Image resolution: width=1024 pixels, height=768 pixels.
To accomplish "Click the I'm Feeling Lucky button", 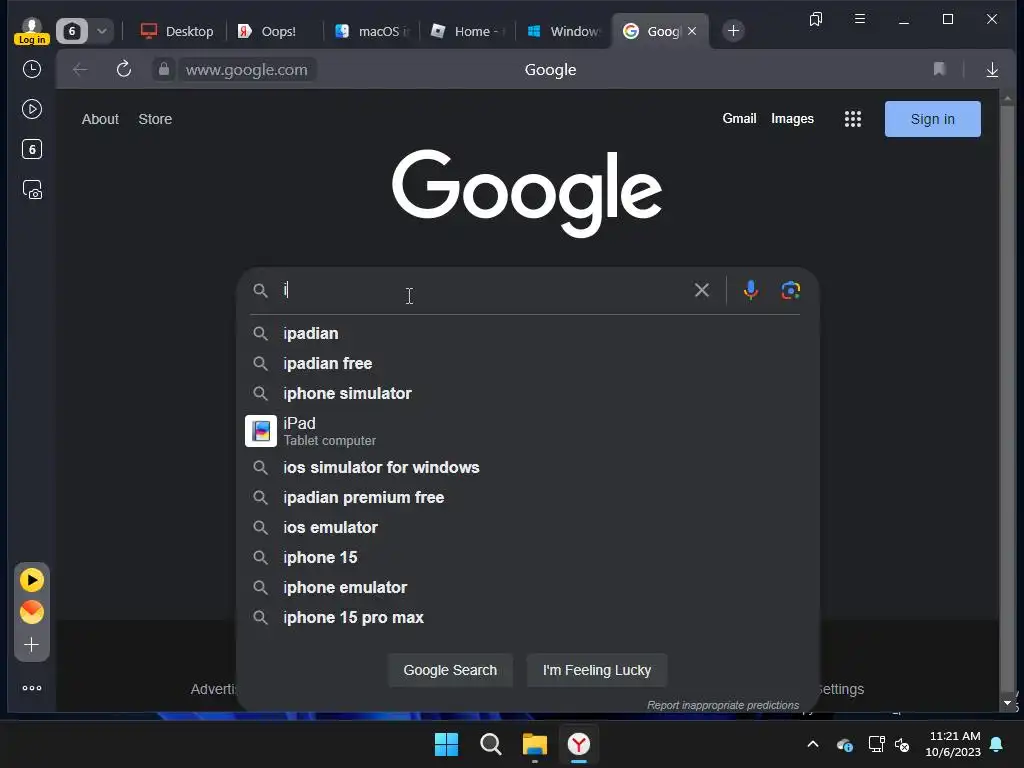I will tap(597, 670).
